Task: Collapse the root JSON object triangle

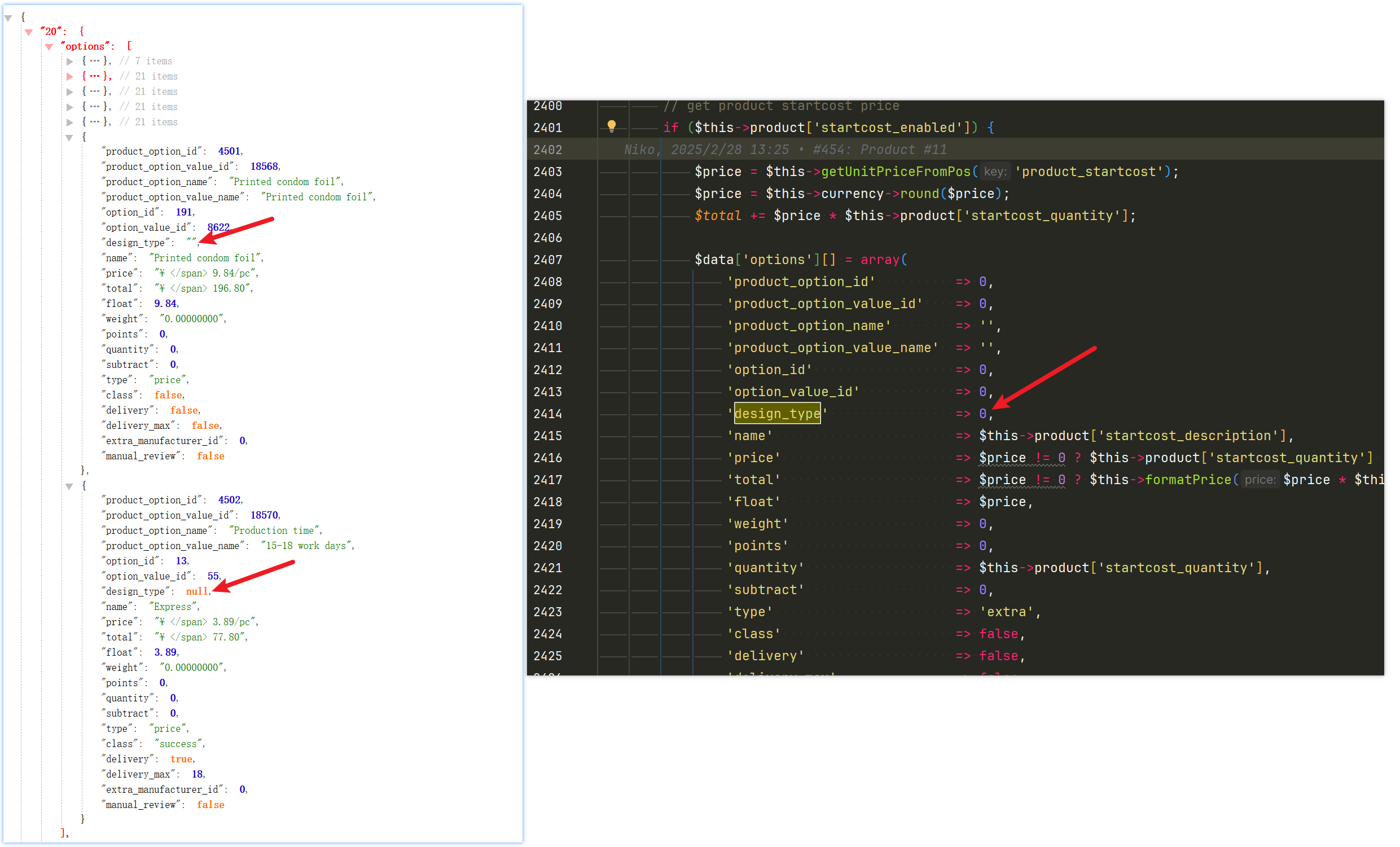Action: (8, 17)
